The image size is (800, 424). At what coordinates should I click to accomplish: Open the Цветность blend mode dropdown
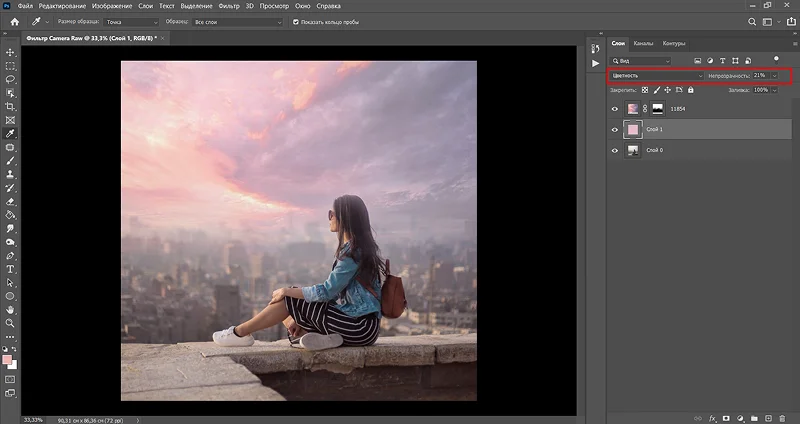(x=657, y=76)
